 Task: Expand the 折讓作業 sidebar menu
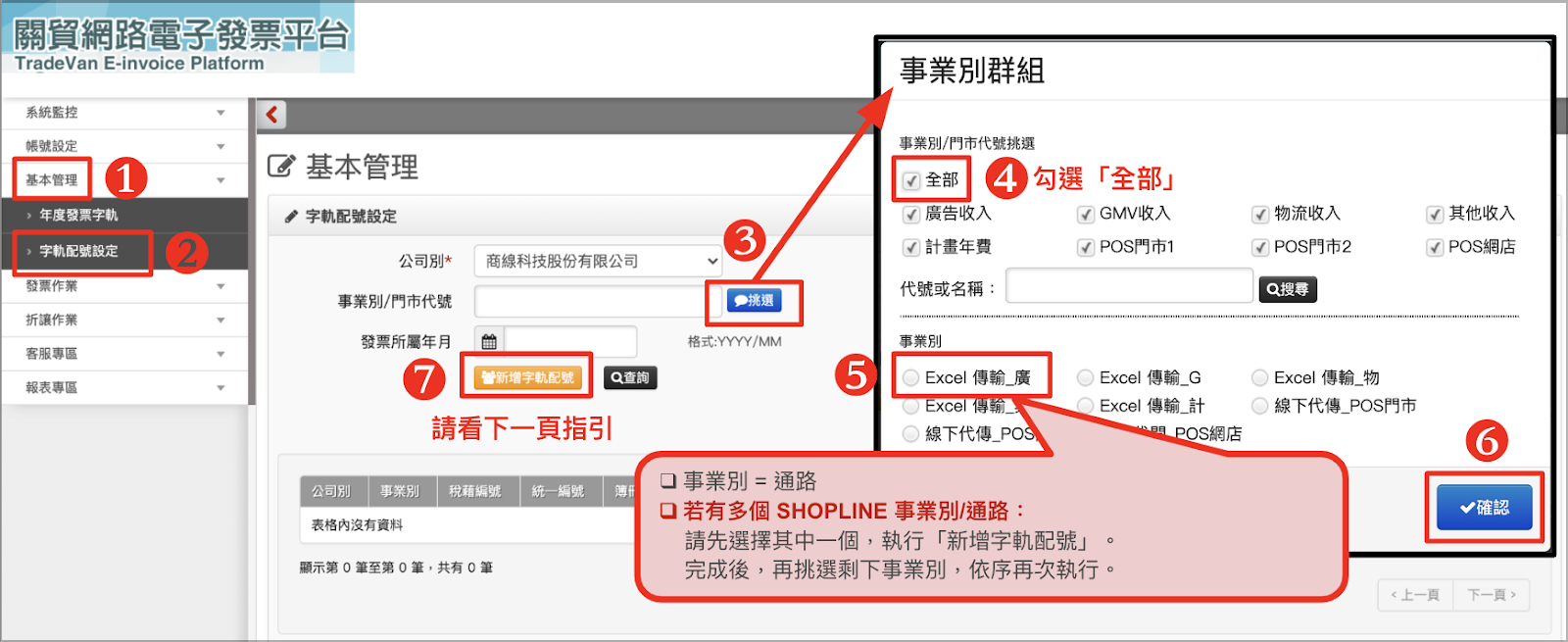(124, 321)
